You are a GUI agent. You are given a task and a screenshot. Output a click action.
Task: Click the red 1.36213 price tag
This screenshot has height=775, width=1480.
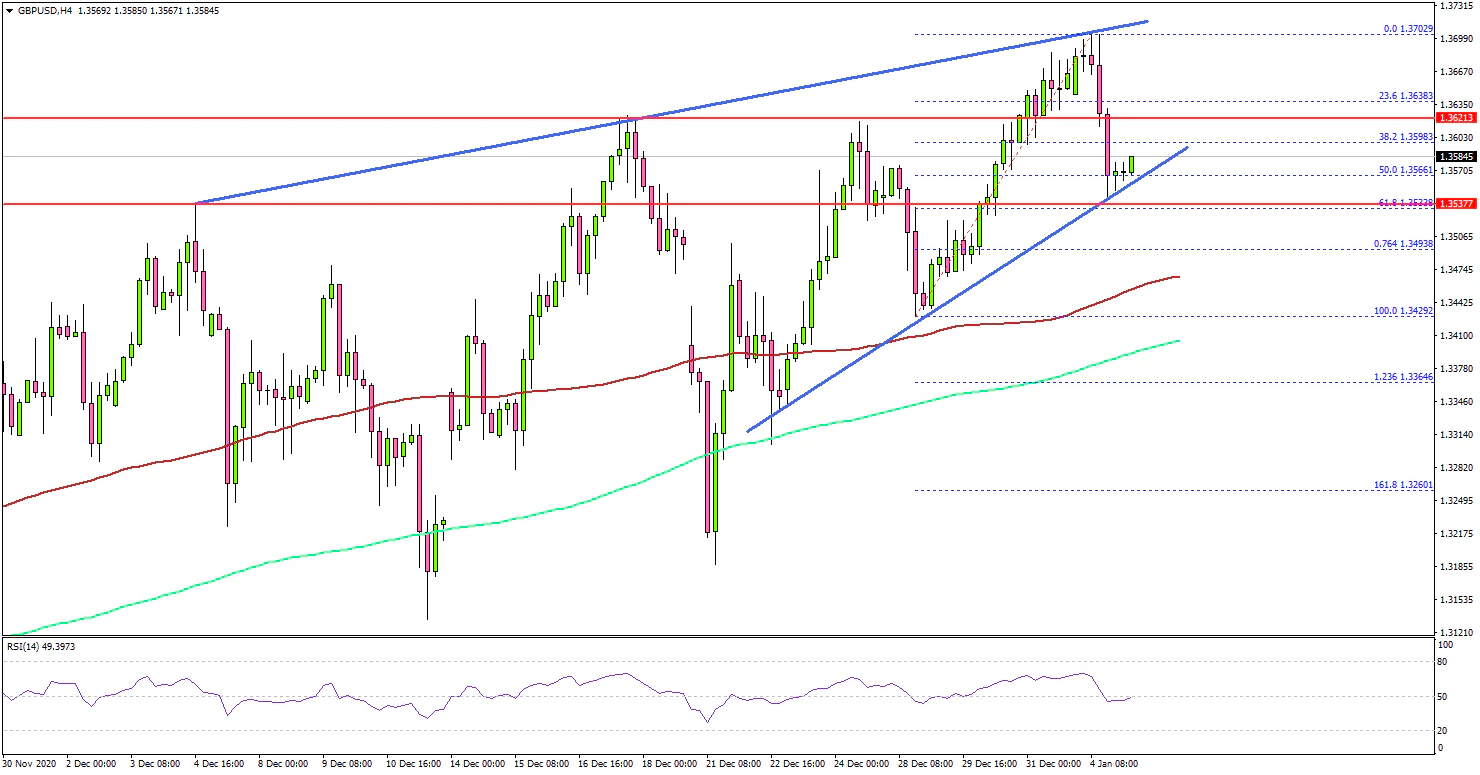tap(1457, 118)
